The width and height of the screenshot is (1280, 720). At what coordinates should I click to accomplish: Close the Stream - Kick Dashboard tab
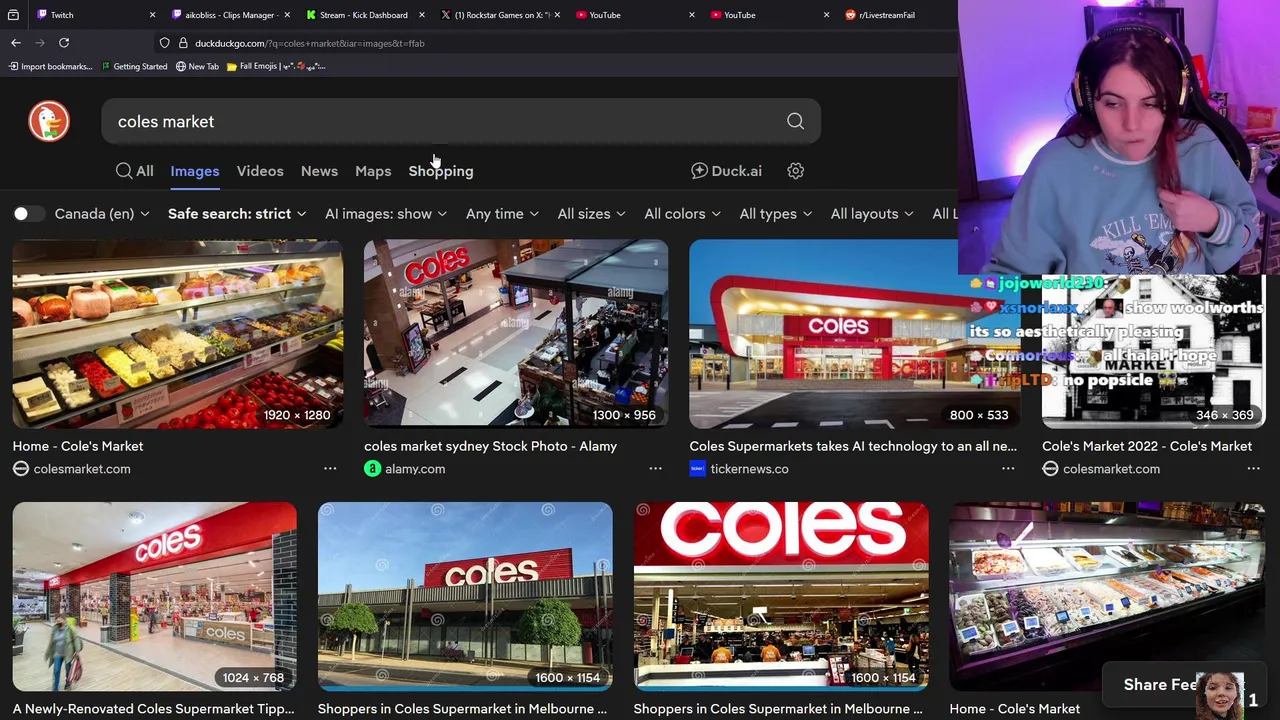pyautogui.click(x=421, y=15)
